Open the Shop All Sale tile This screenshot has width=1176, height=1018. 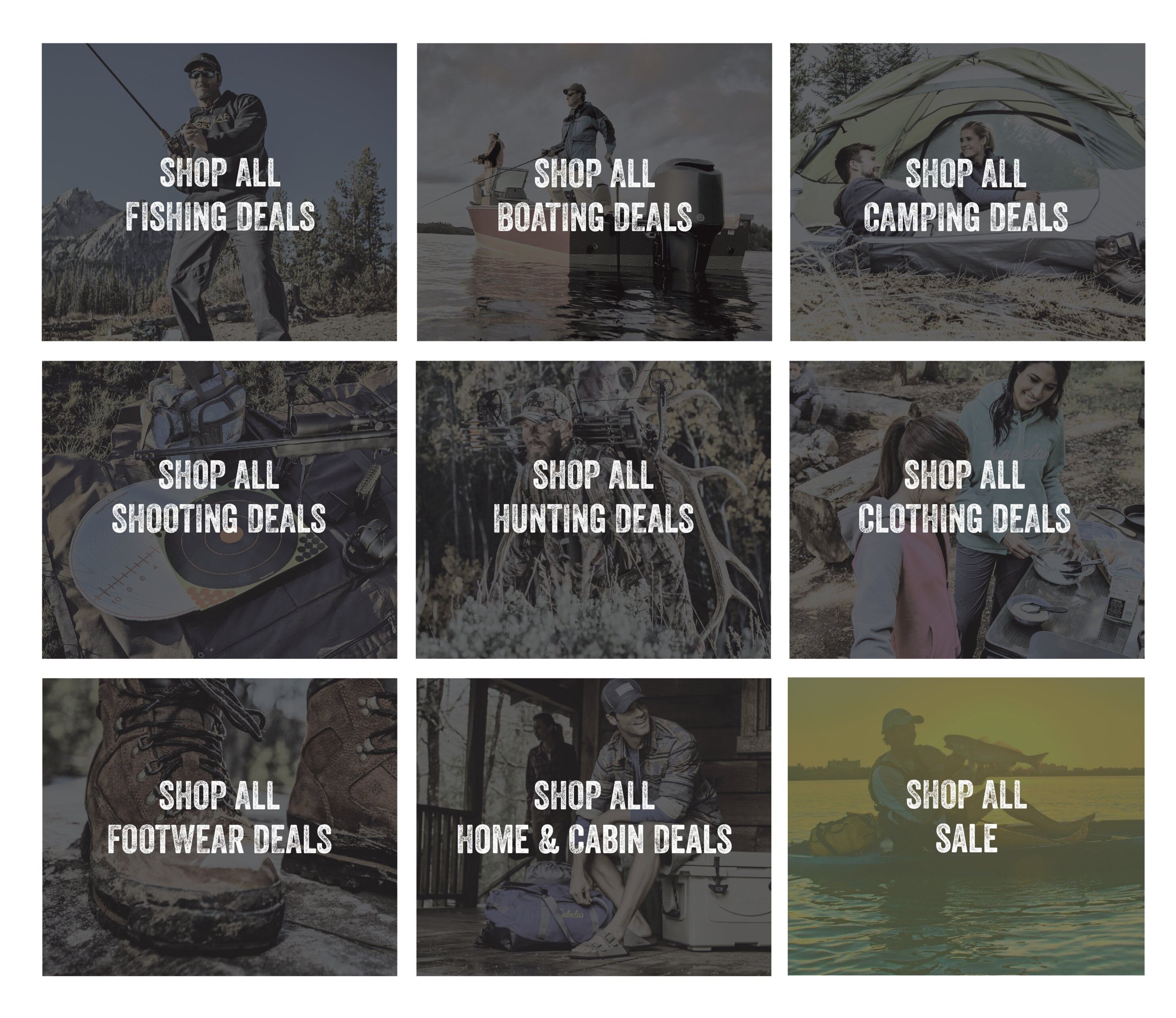click(x=966, y=827)
